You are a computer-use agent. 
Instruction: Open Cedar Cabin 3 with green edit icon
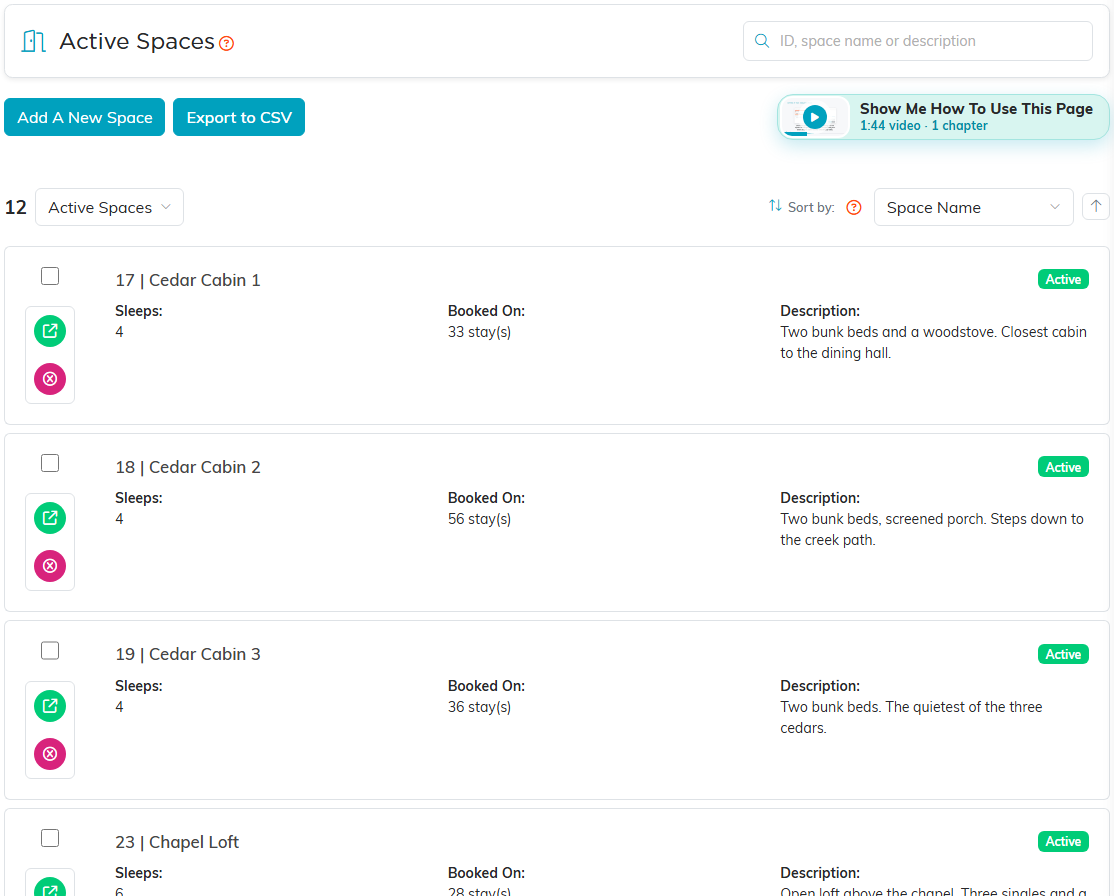pyautogui.click(x=50, y=706)
